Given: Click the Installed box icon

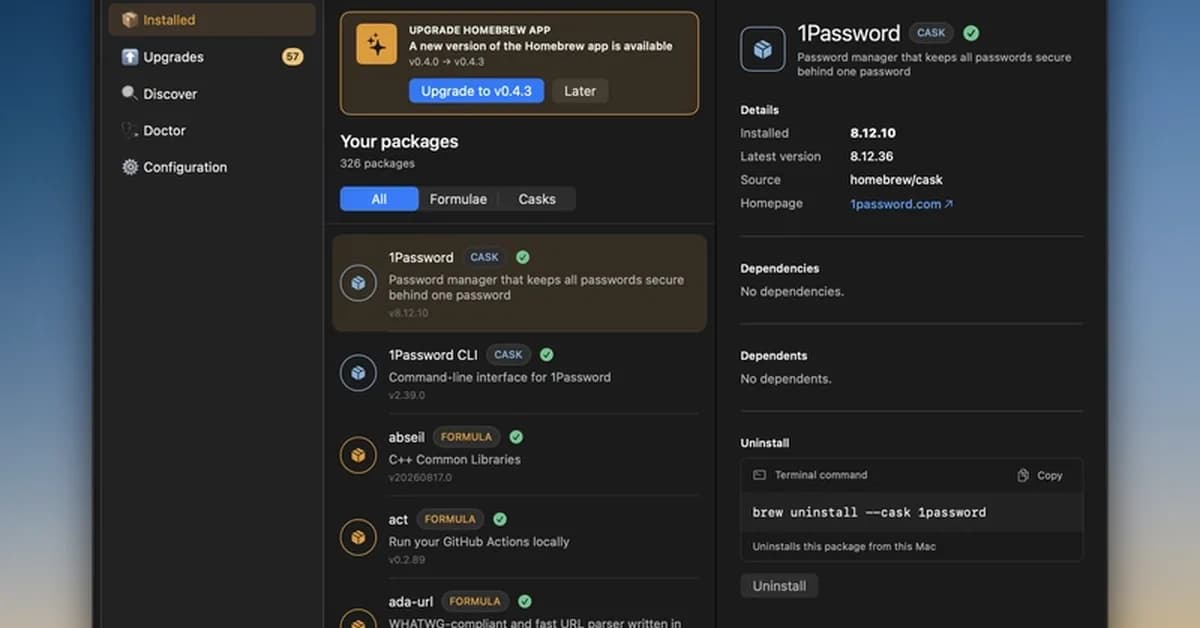Looking at the screenshot, I should tap(130, 20).
